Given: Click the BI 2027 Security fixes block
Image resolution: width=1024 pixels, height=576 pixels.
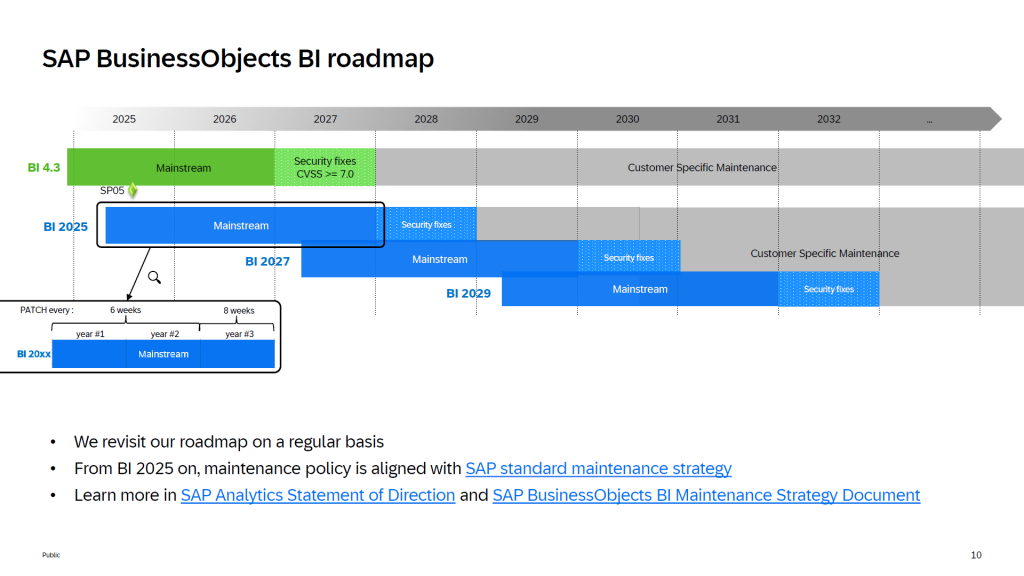Looking at the screenshot, I should point(629,257).
